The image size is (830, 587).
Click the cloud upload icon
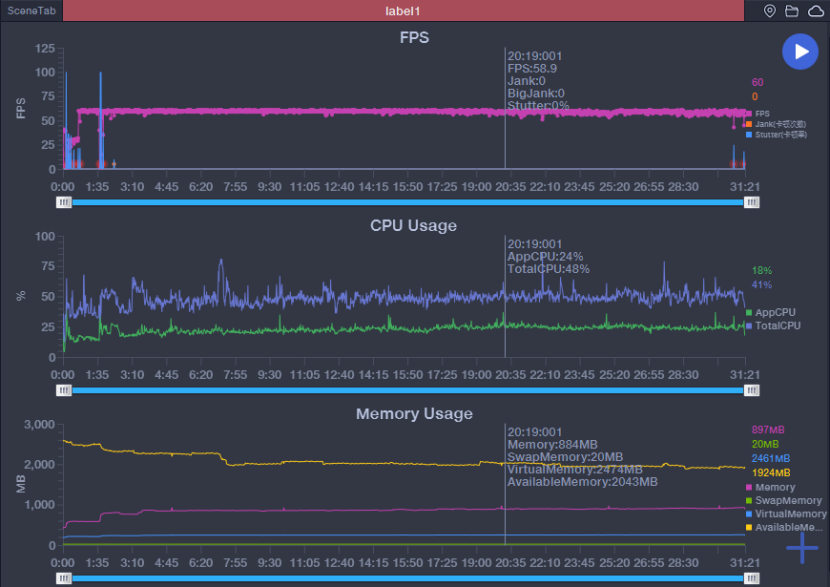815,11
